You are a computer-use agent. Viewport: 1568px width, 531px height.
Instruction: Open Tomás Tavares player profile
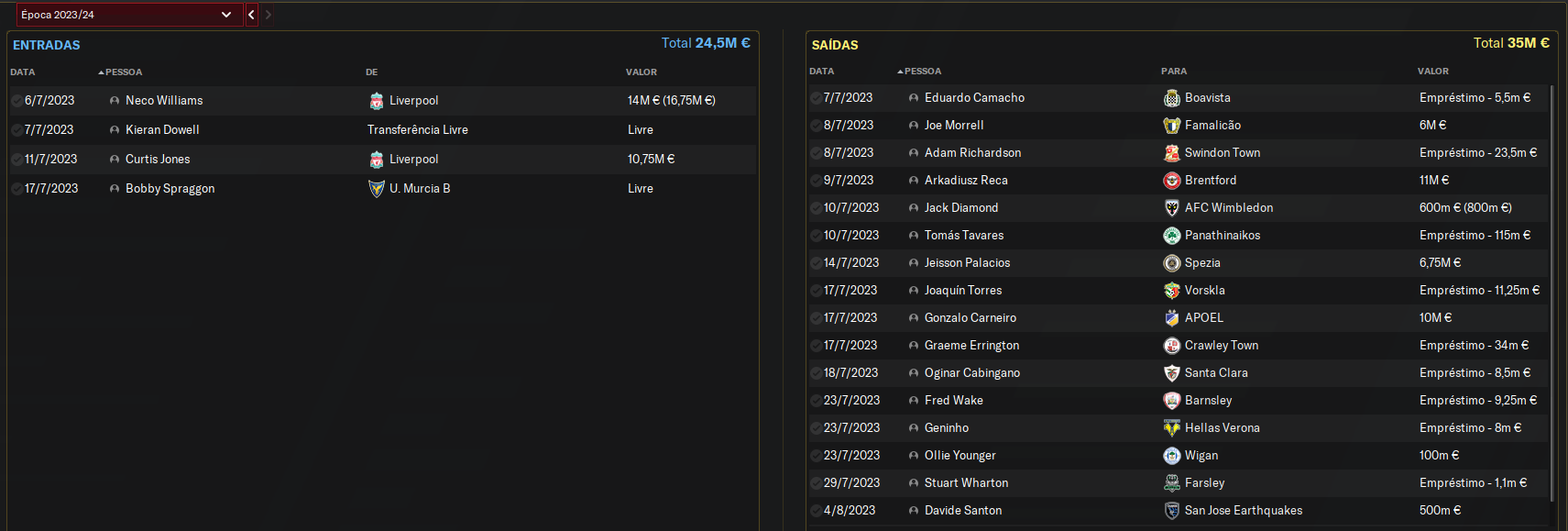tap(964, 236)
